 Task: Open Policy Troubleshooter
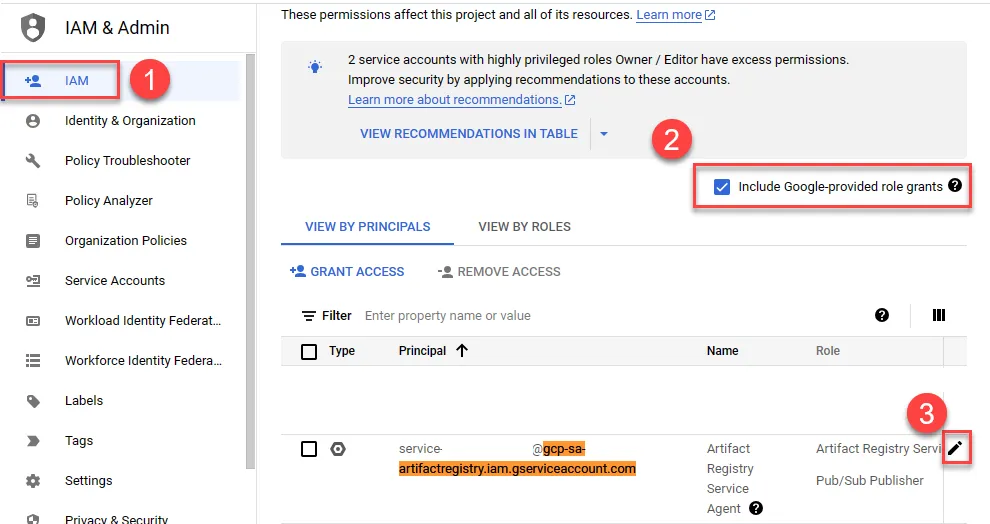click(128, 160)
